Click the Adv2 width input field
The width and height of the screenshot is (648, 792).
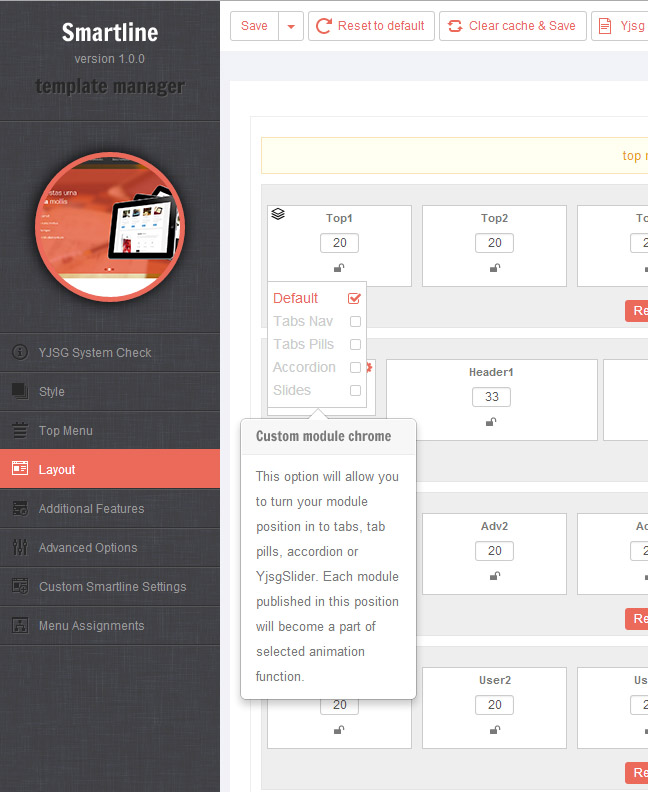pyautogui.click(x=494, y=551)
